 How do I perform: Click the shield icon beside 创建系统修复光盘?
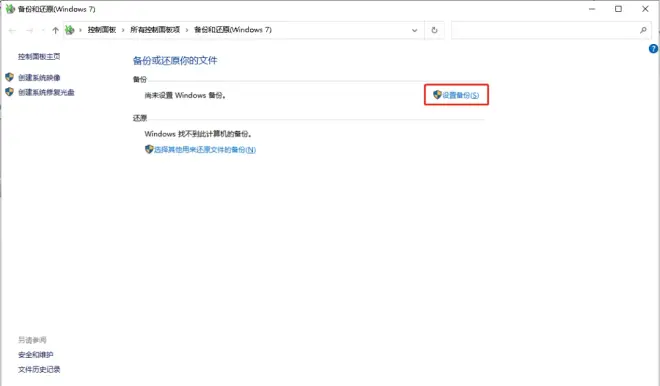click(x=9, y=92)
